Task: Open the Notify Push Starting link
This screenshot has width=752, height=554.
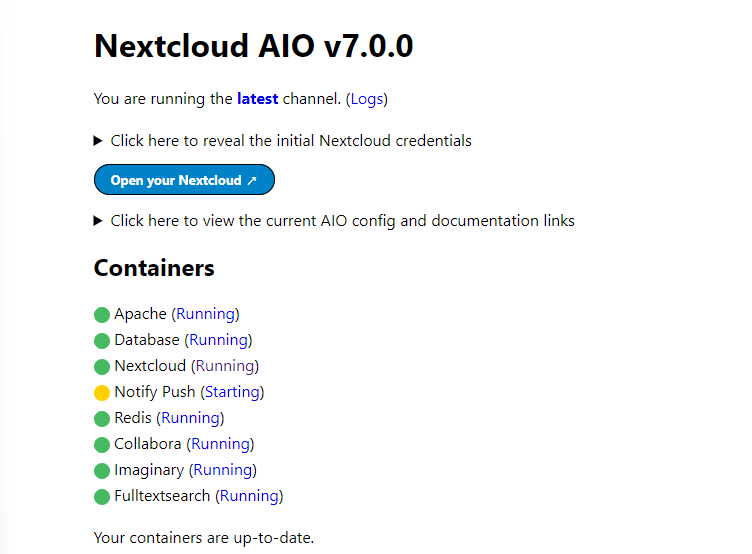Action: tap(232, 392)
